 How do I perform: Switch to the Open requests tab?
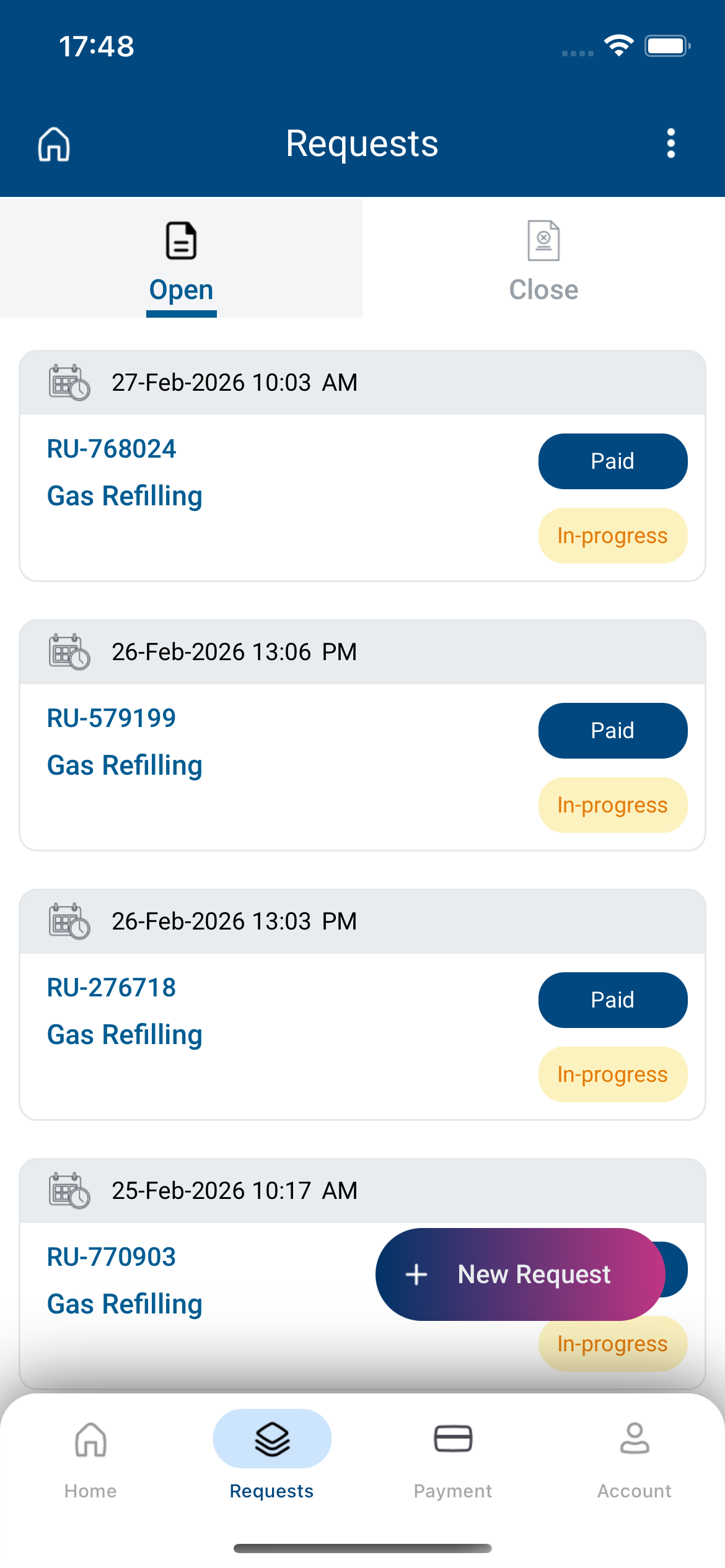[x=181, y=260]
